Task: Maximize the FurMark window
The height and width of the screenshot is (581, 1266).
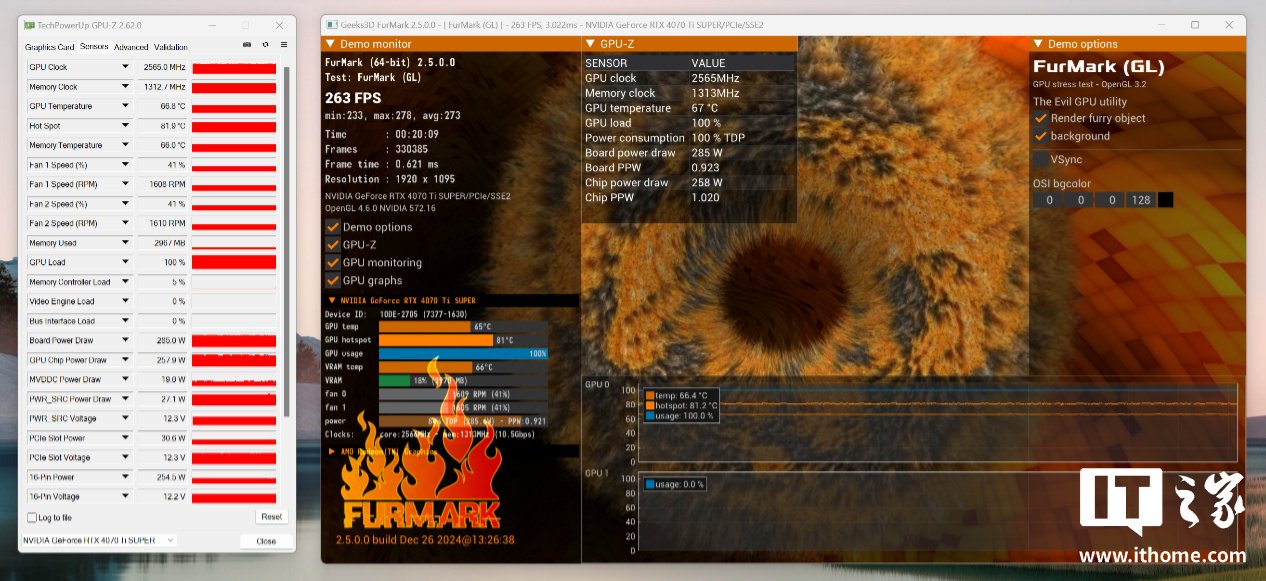Action: pos(1195,25)
